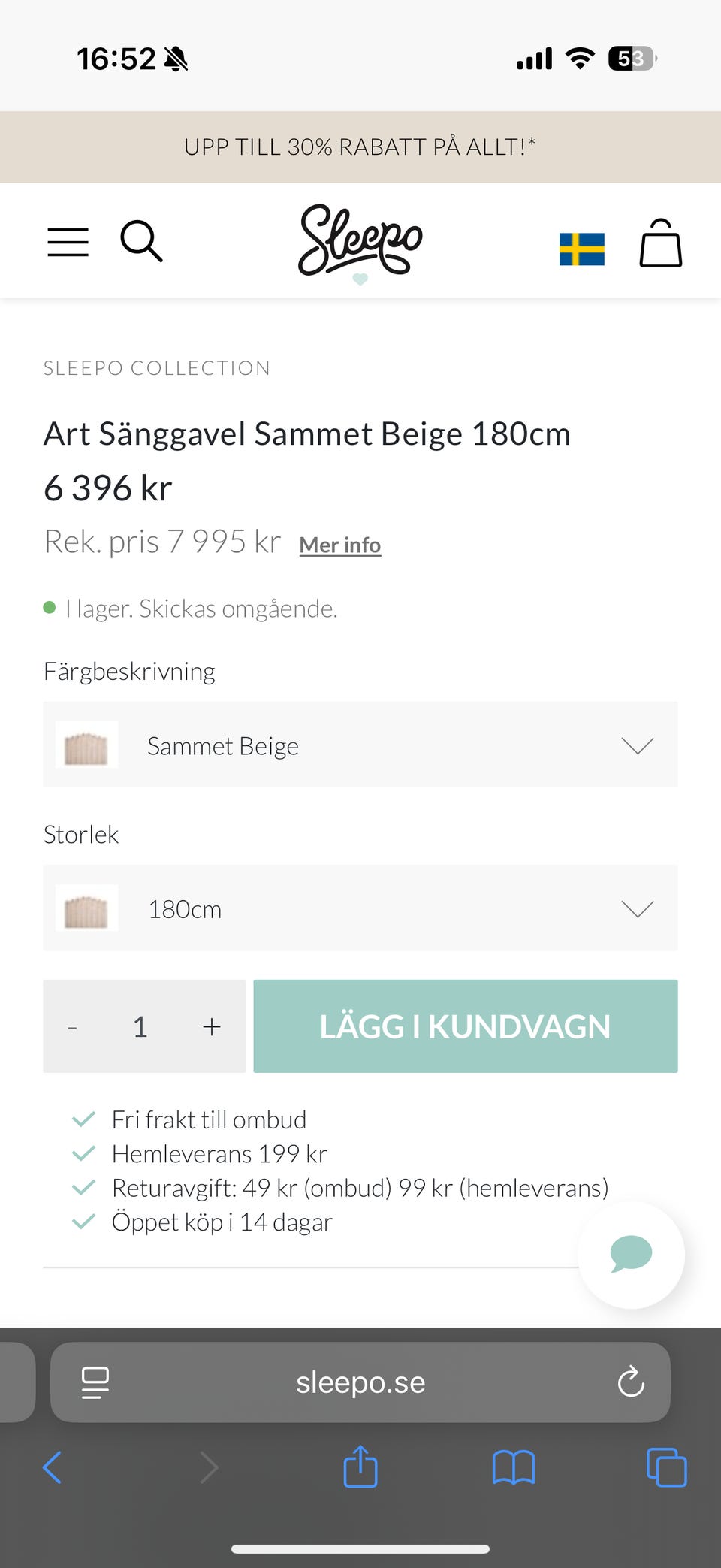Tap the Sleepo logo
This screenshot has width=721, height=1568.
pos(360,242)
